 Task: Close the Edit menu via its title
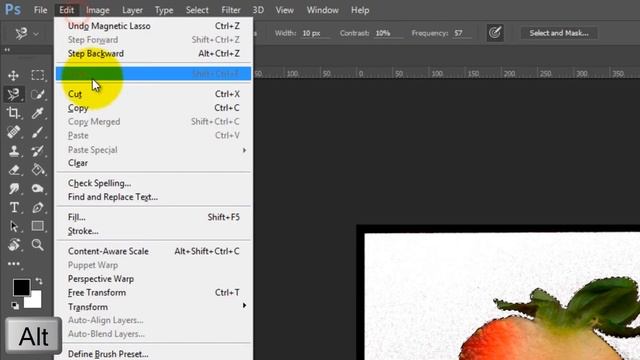point(67,10)
